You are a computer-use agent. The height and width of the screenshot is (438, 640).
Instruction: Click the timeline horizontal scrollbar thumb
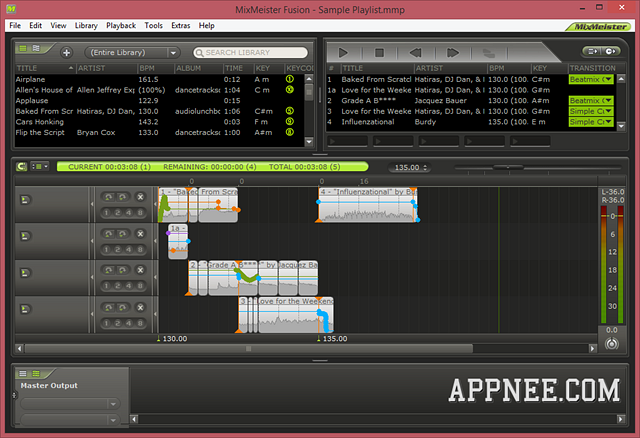(x=249, y=349)
